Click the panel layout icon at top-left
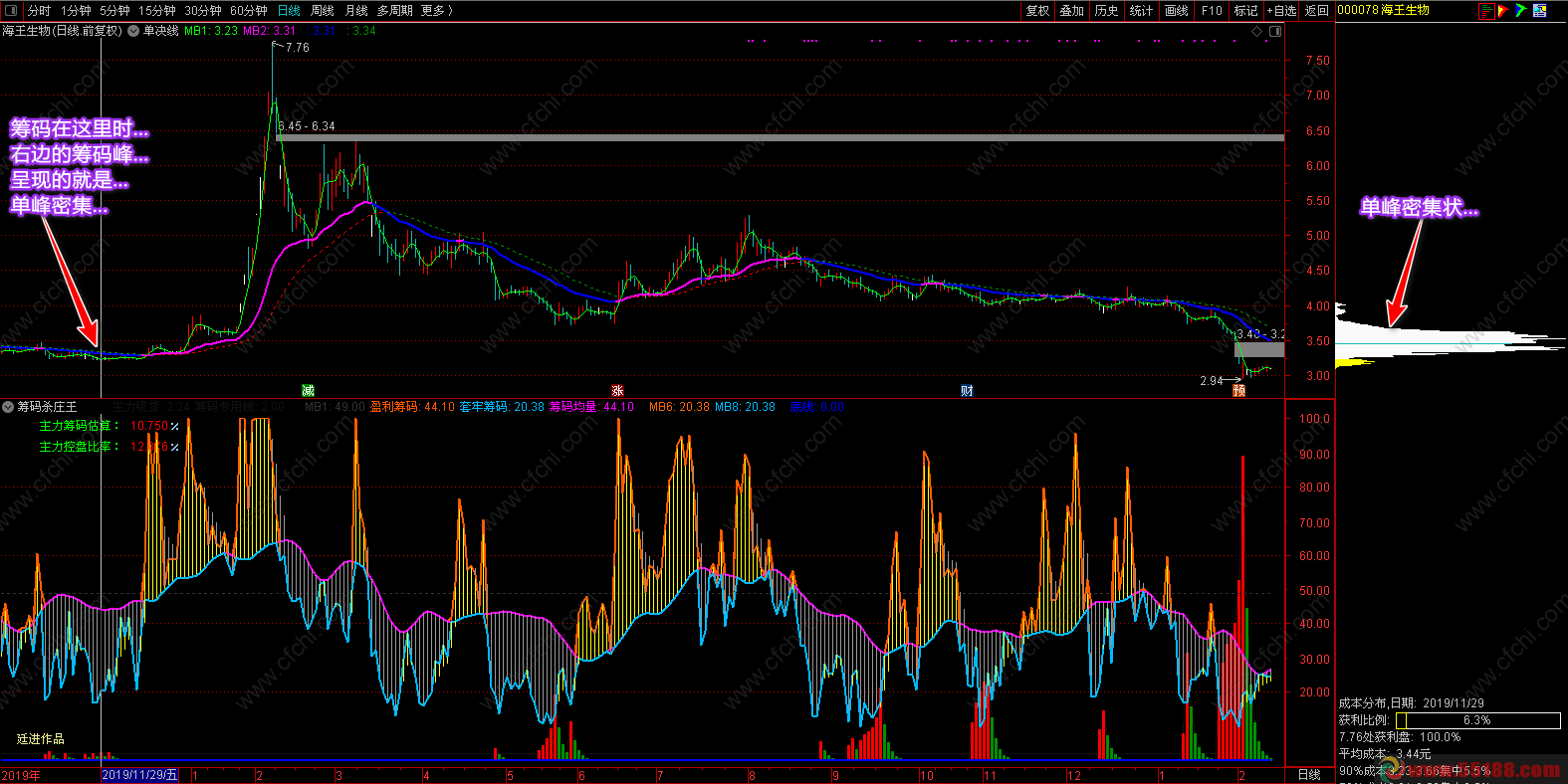 point(11,11)
